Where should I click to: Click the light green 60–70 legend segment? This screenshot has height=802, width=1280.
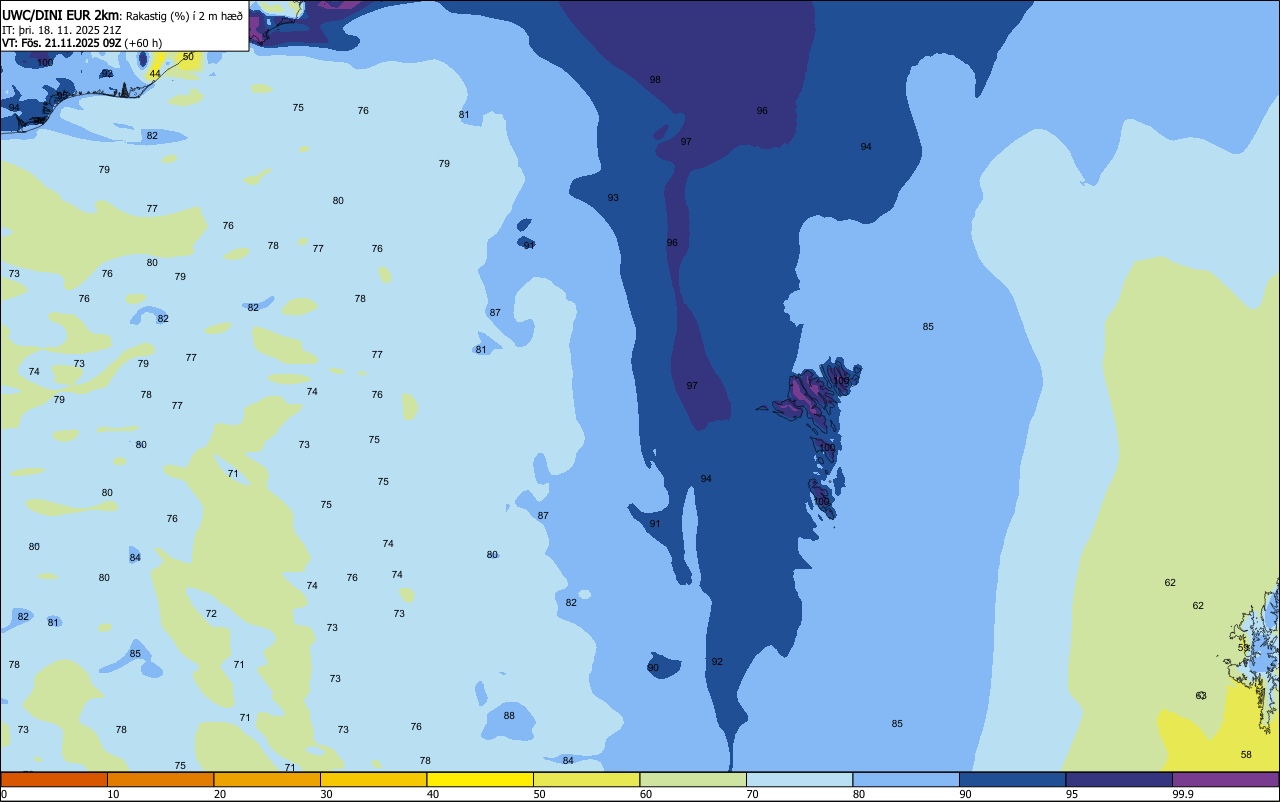pyautogui.click(x=693, y=779)
